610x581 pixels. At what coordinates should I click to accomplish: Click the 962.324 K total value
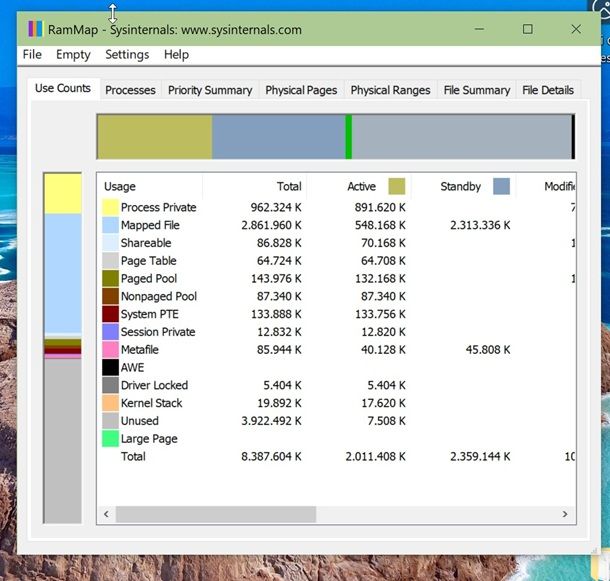pyautogui.click(x=276, y=207)
